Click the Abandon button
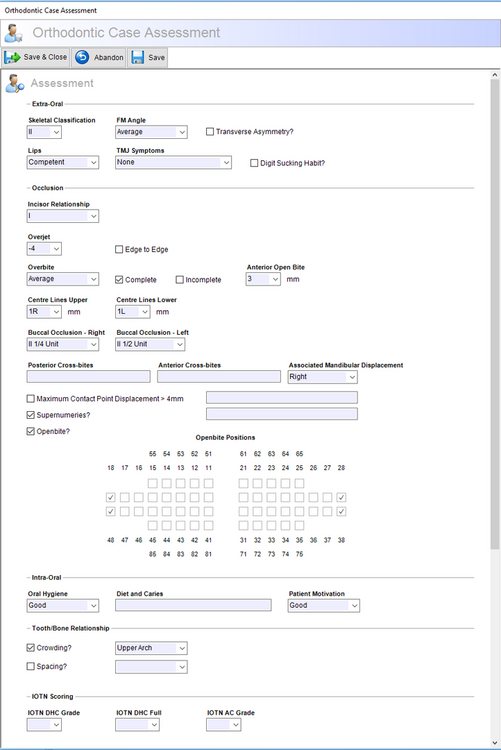Screen dimensions: 501x750 coord(99,57)
